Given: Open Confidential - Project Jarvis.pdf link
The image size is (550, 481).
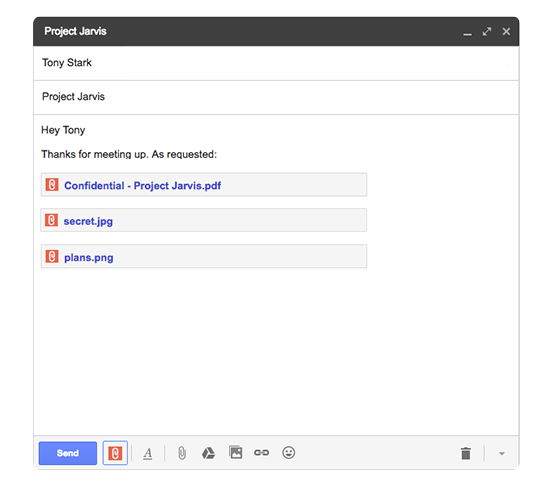Looking at the screenshot, I should (142, 186).
